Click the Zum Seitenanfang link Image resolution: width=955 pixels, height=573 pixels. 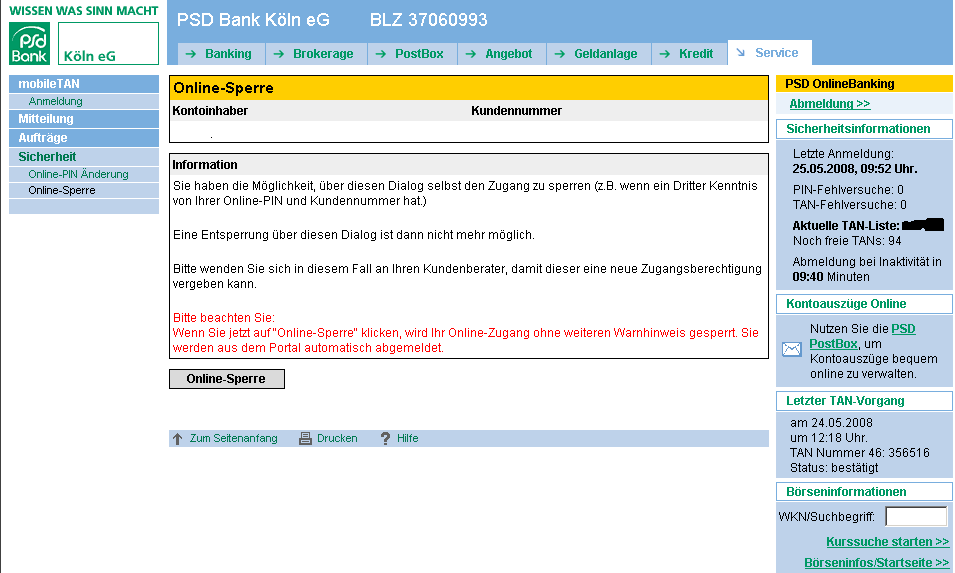pos(233,438)
